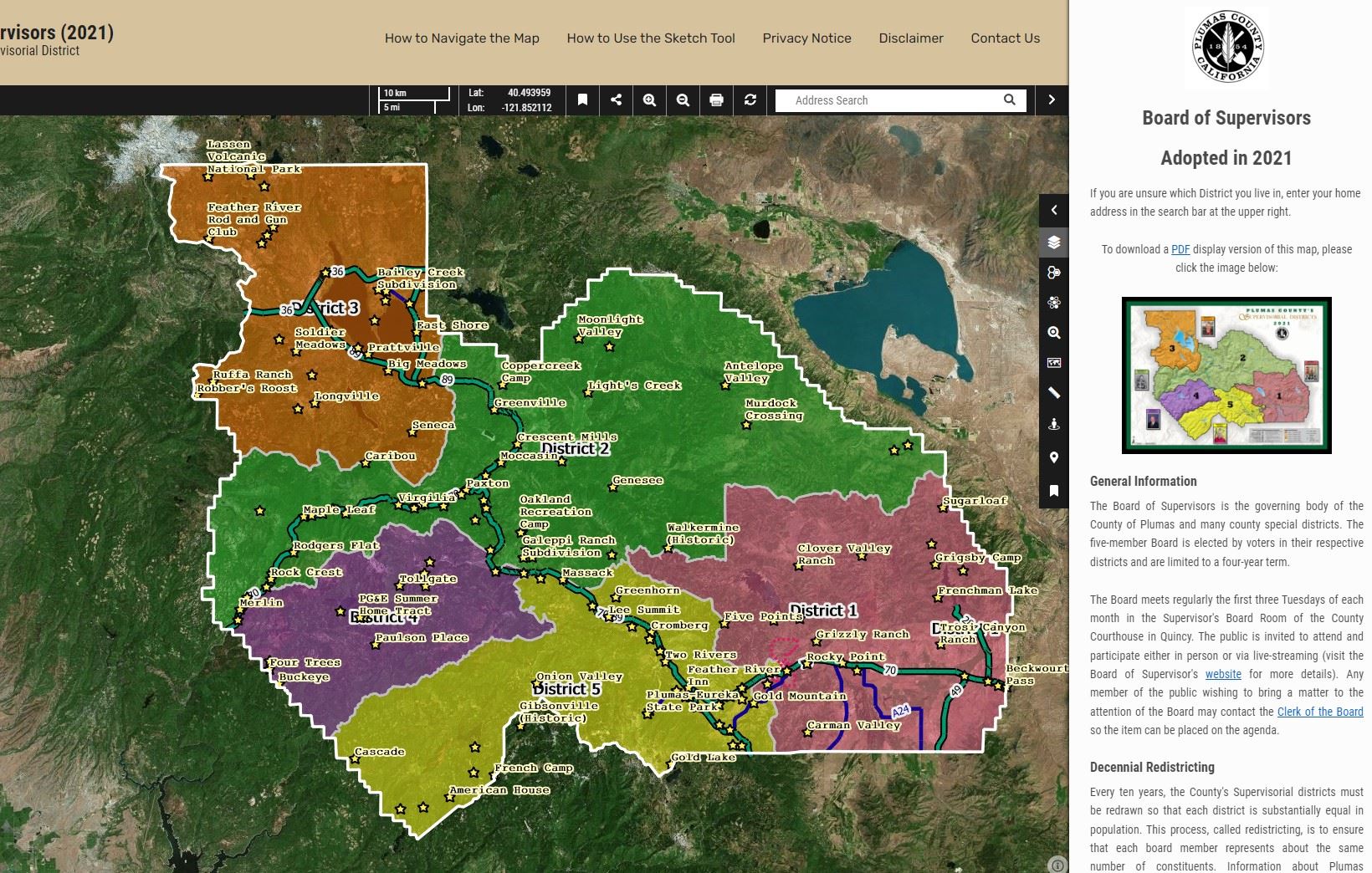Collapse the tool sidebar with the left chevron

click(1053, 211)
